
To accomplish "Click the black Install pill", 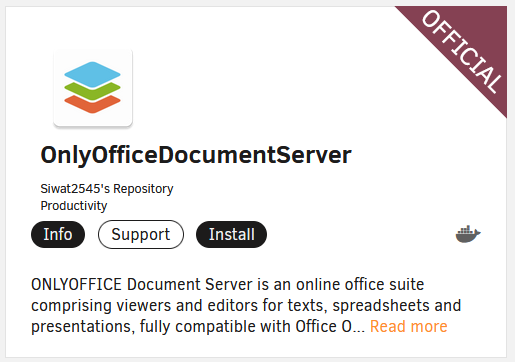I will pos(231,234).
